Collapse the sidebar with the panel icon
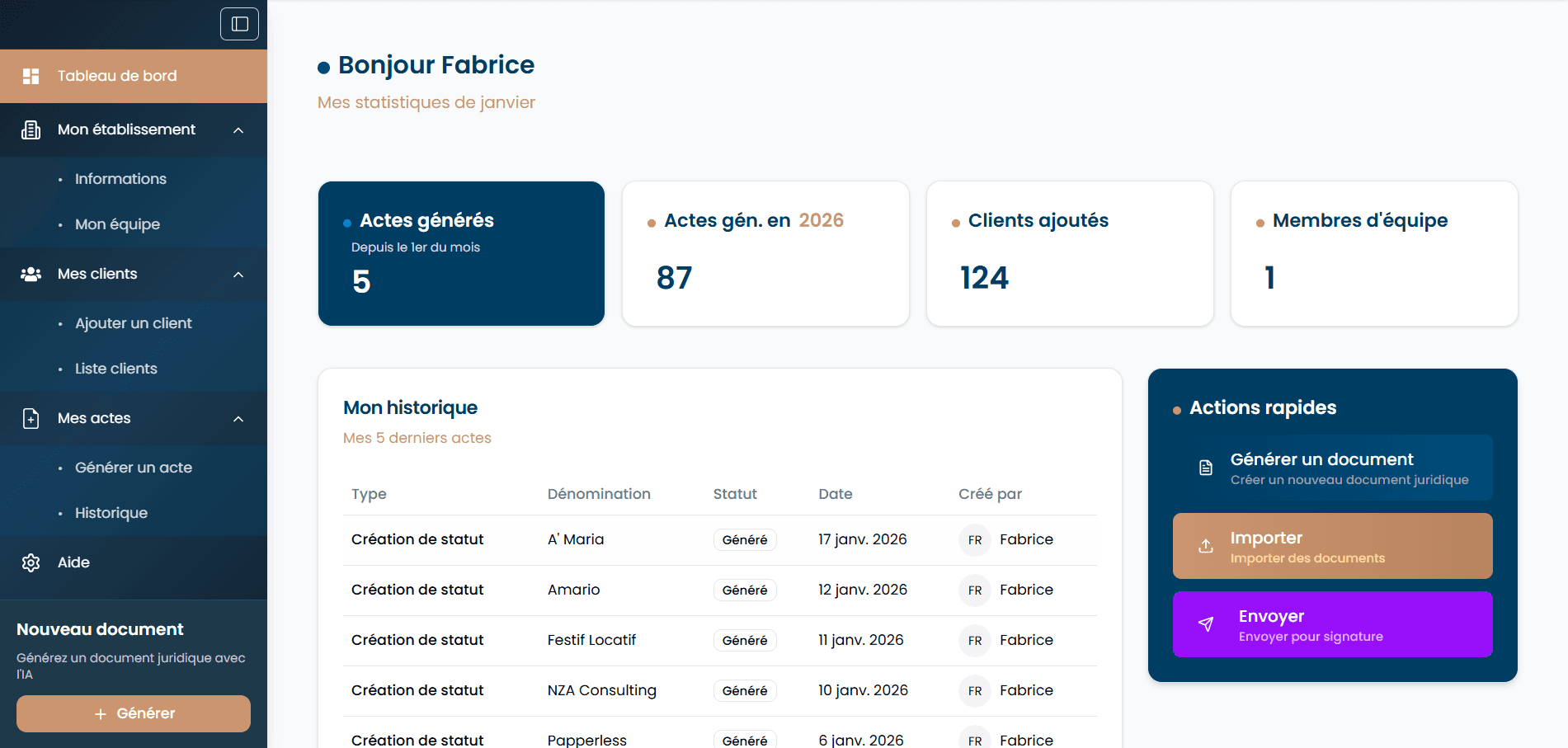The height and width of the screenshot is (748, 1568). pos(239,24)
